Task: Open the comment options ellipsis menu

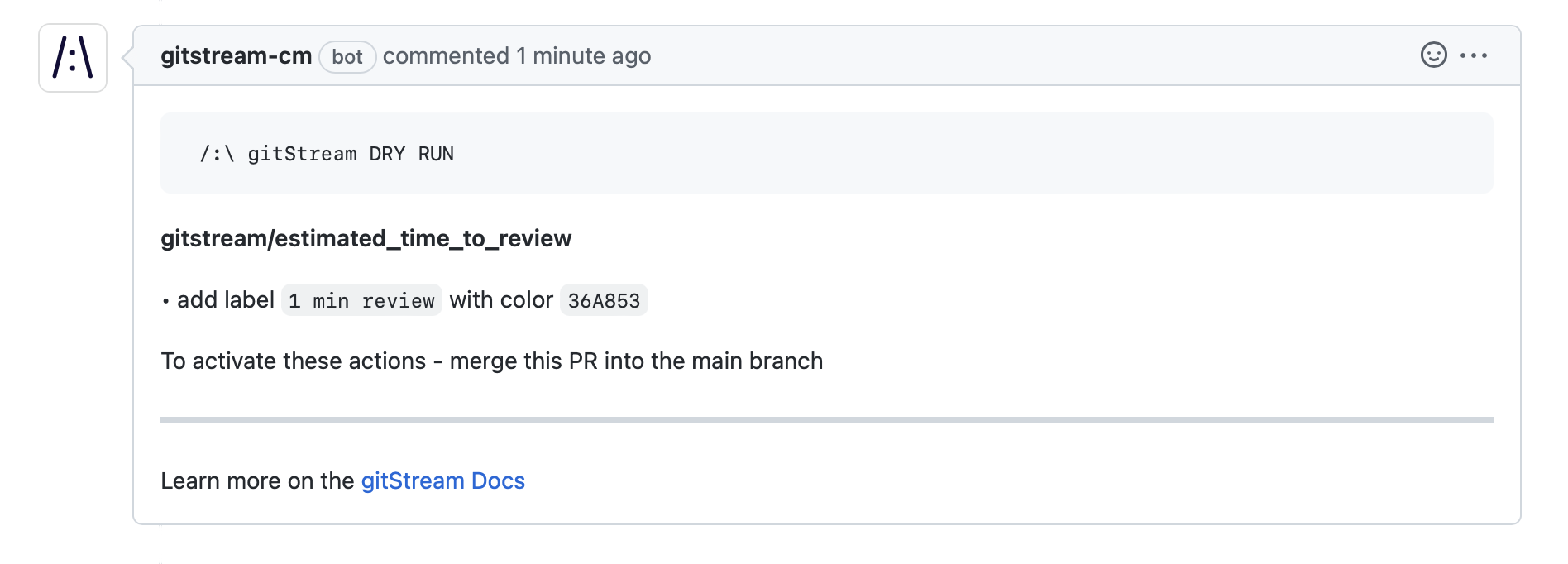Action: coord(1474,55)
